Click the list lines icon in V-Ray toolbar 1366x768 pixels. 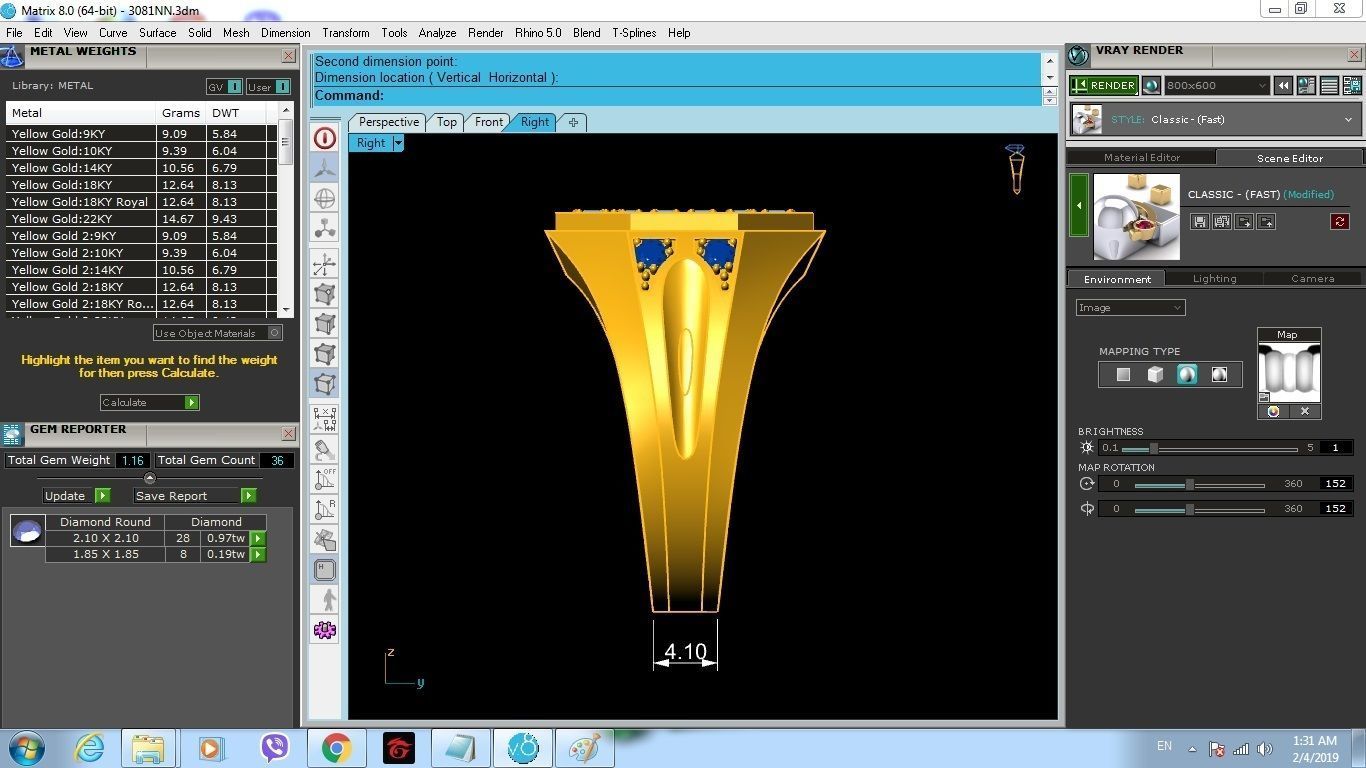(1330, 86)
